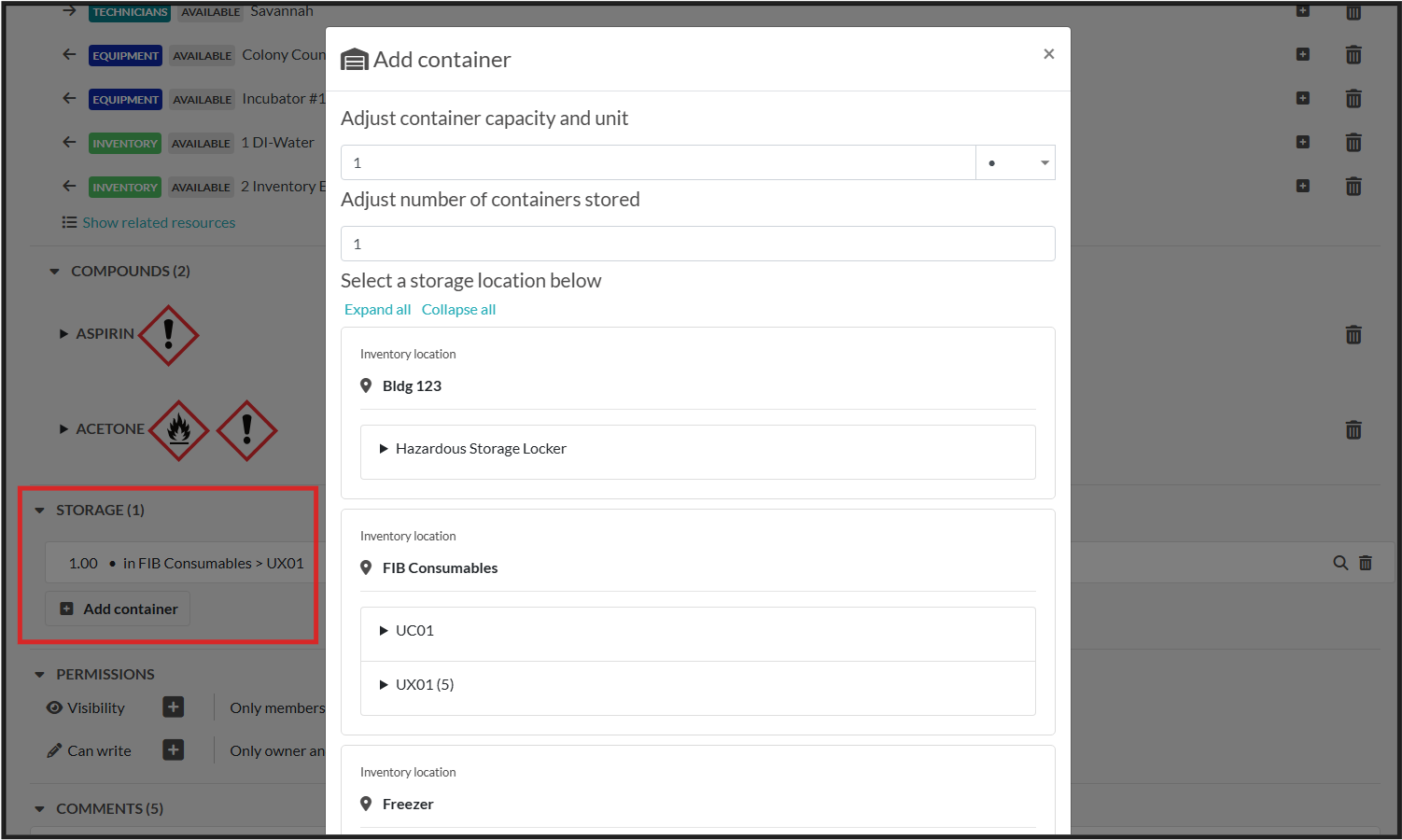This screenshot has width=1402, height=840.
Task: Collapse the PERMISSIONS section
Action: tap(39, 675)
